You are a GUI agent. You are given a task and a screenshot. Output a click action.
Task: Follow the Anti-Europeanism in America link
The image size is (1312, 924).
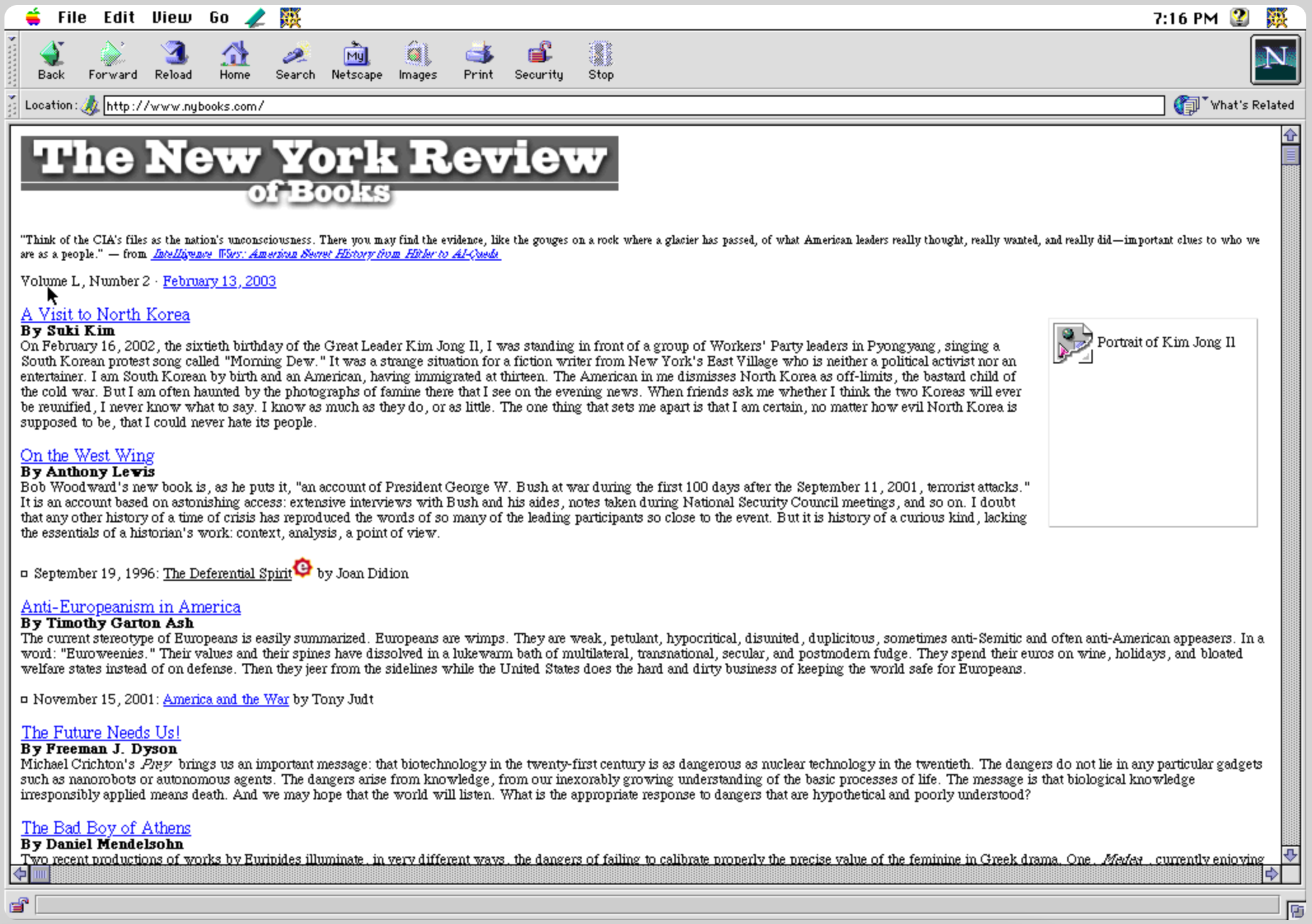click(130, 606)
